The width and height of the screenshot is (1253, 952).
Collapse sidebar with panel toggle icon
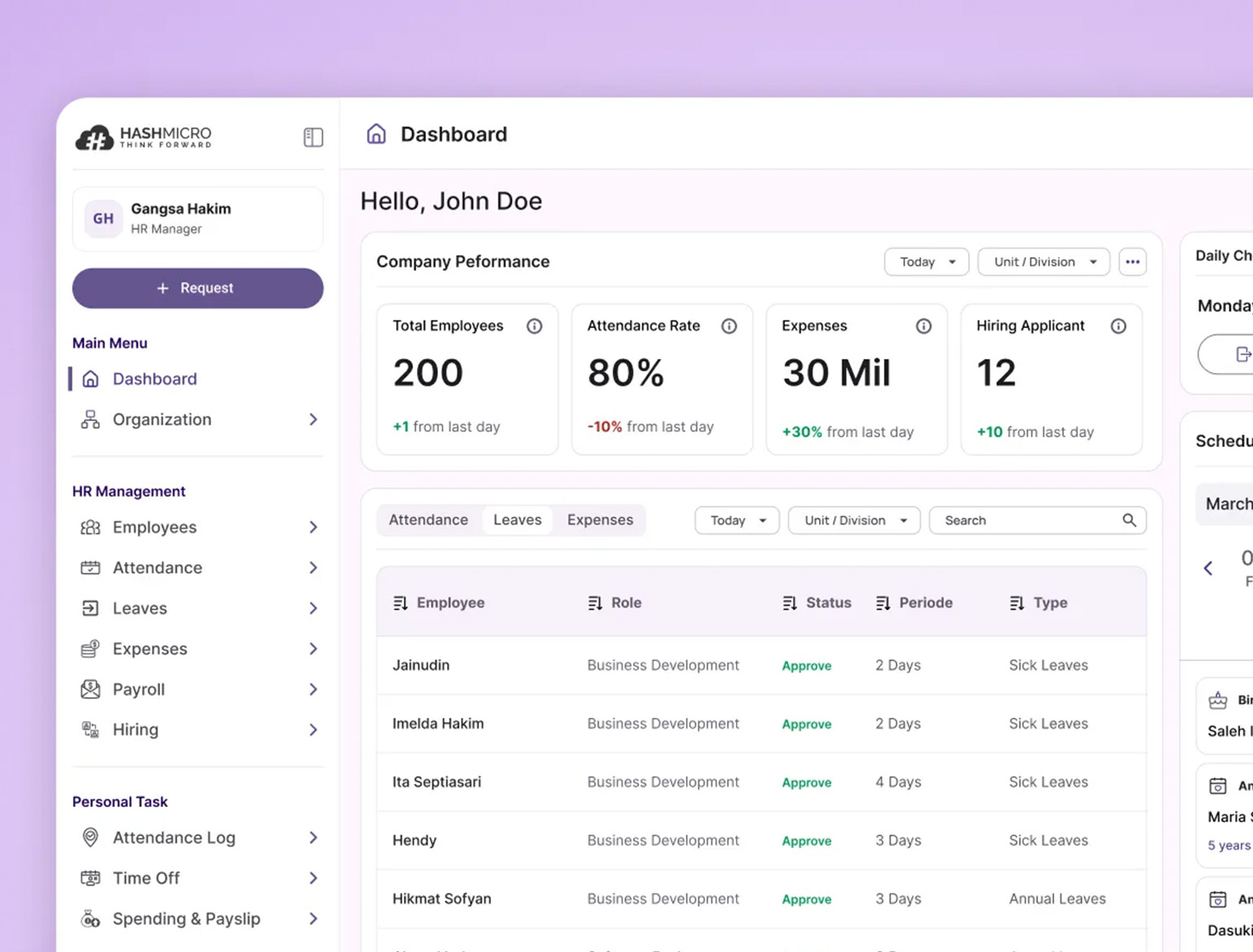(x=313, y=137)
